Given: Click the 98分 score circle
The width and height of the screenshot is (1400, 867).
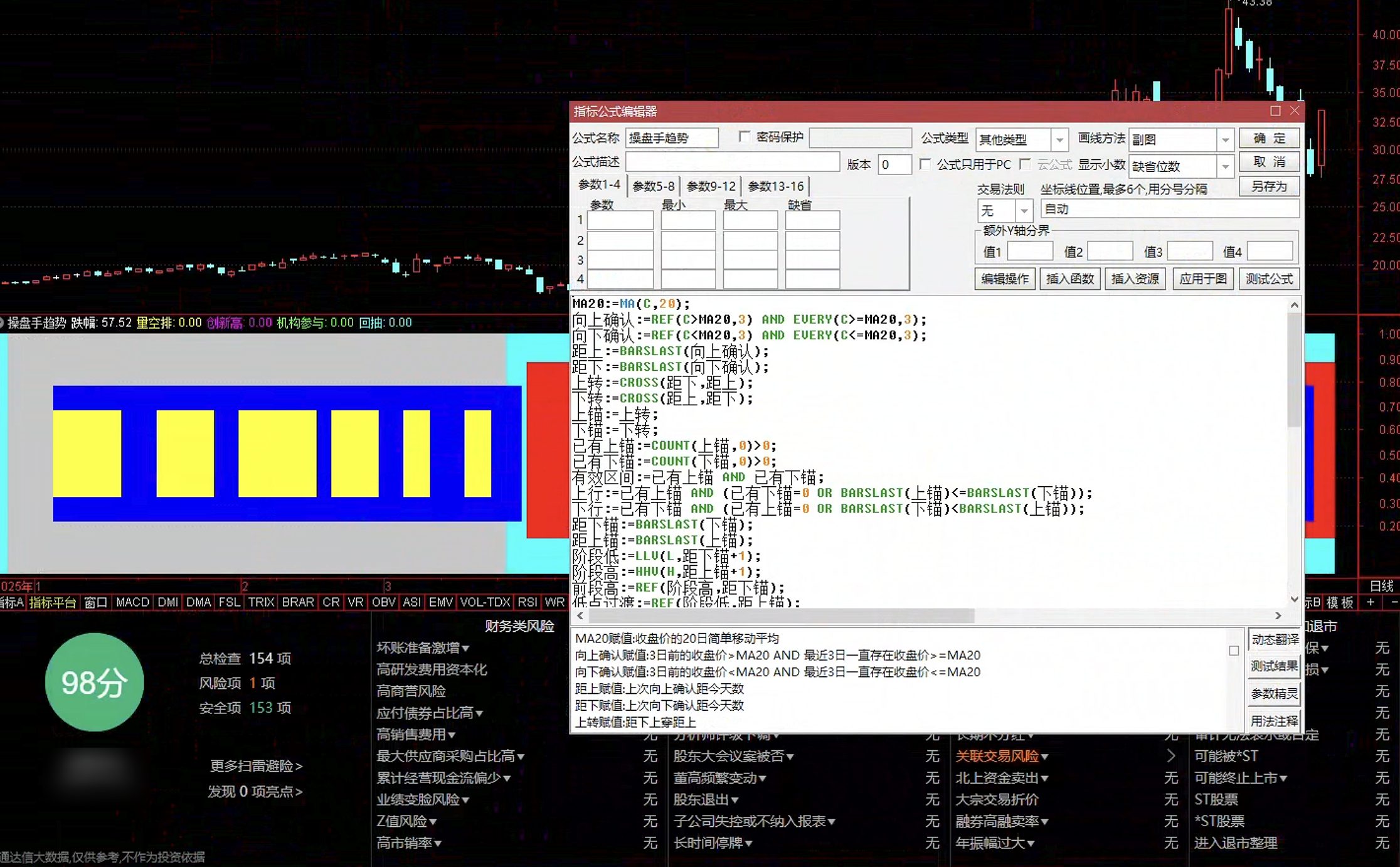Looking at the screenshot, I should 94,683.
